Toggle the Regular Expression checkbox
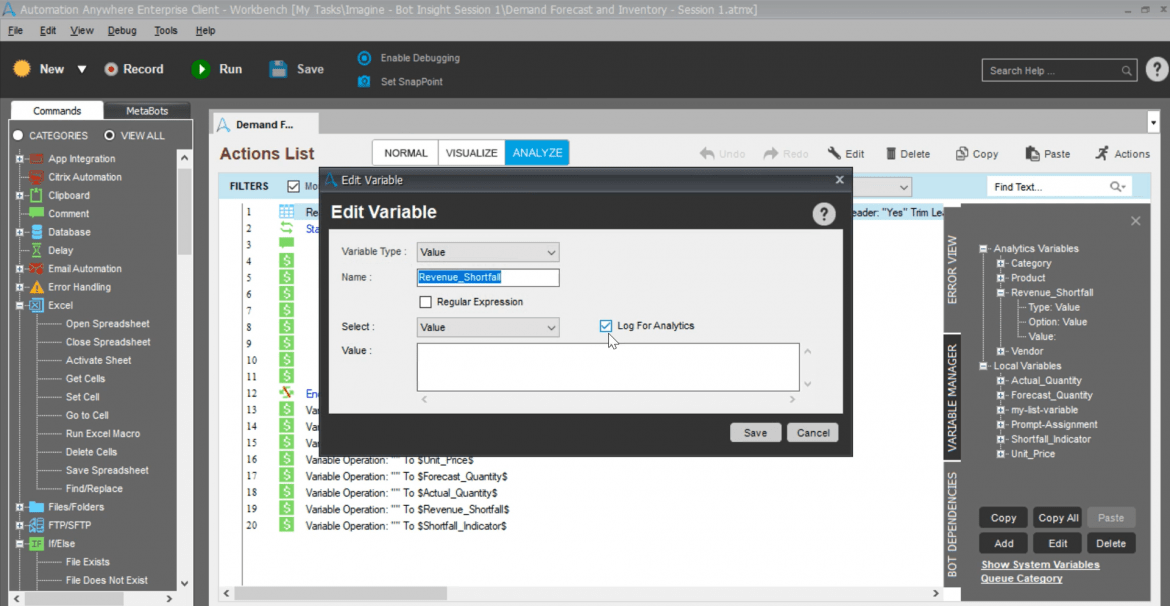1170x606 pixels. [x=425, y=302]
